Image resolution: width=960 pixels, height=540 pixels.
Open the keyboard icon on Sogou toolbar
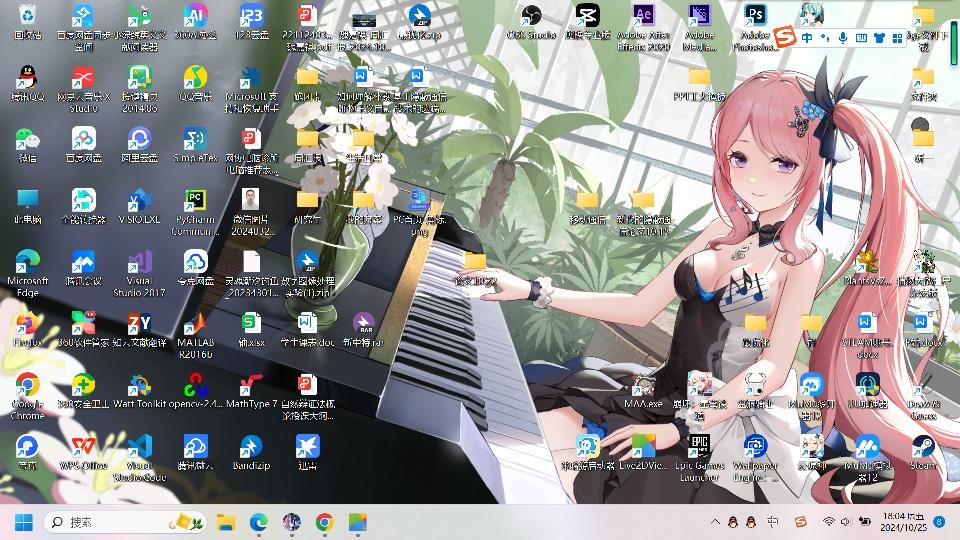[x=861, y=38]
